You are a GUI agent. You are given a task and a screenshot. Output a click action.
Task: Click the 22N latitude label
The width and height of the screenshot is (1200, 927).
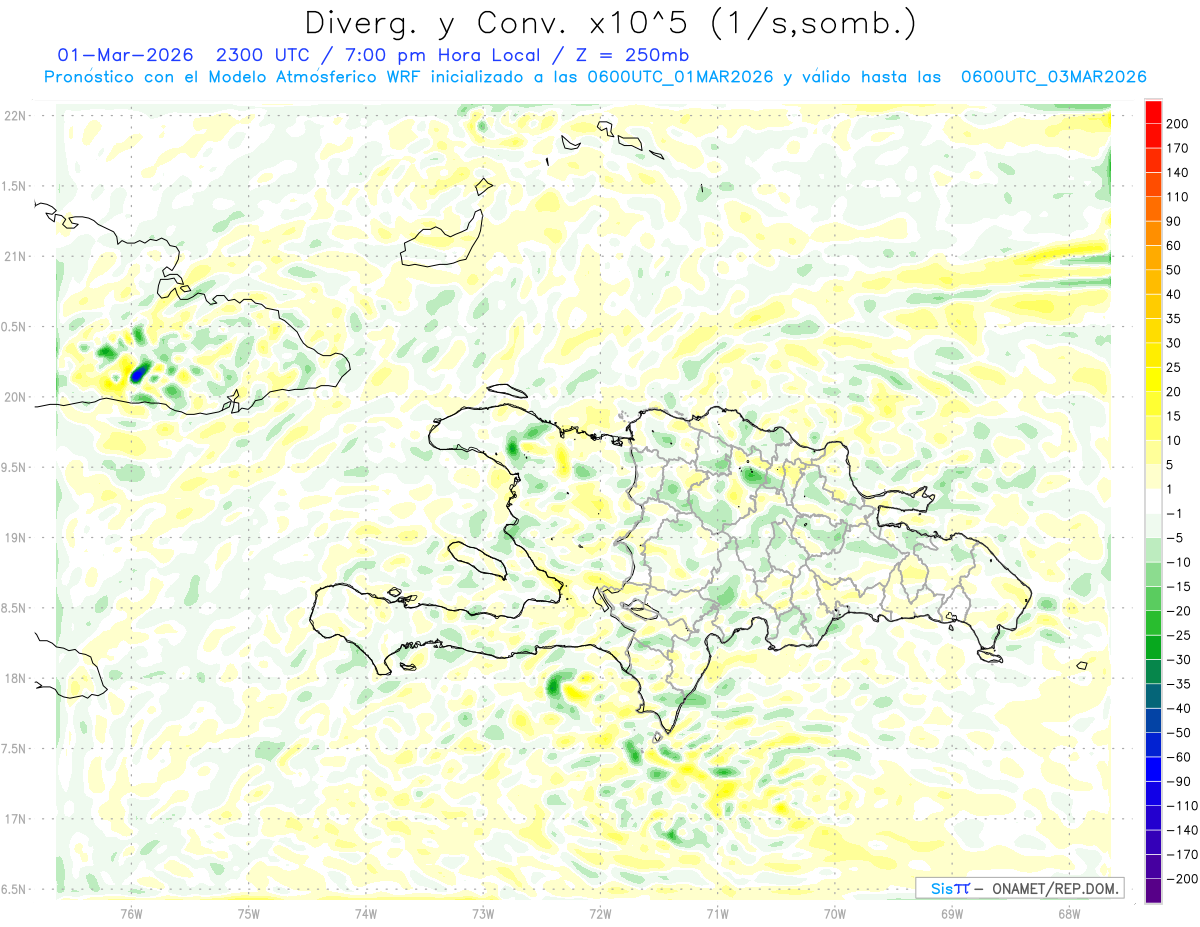15,116
